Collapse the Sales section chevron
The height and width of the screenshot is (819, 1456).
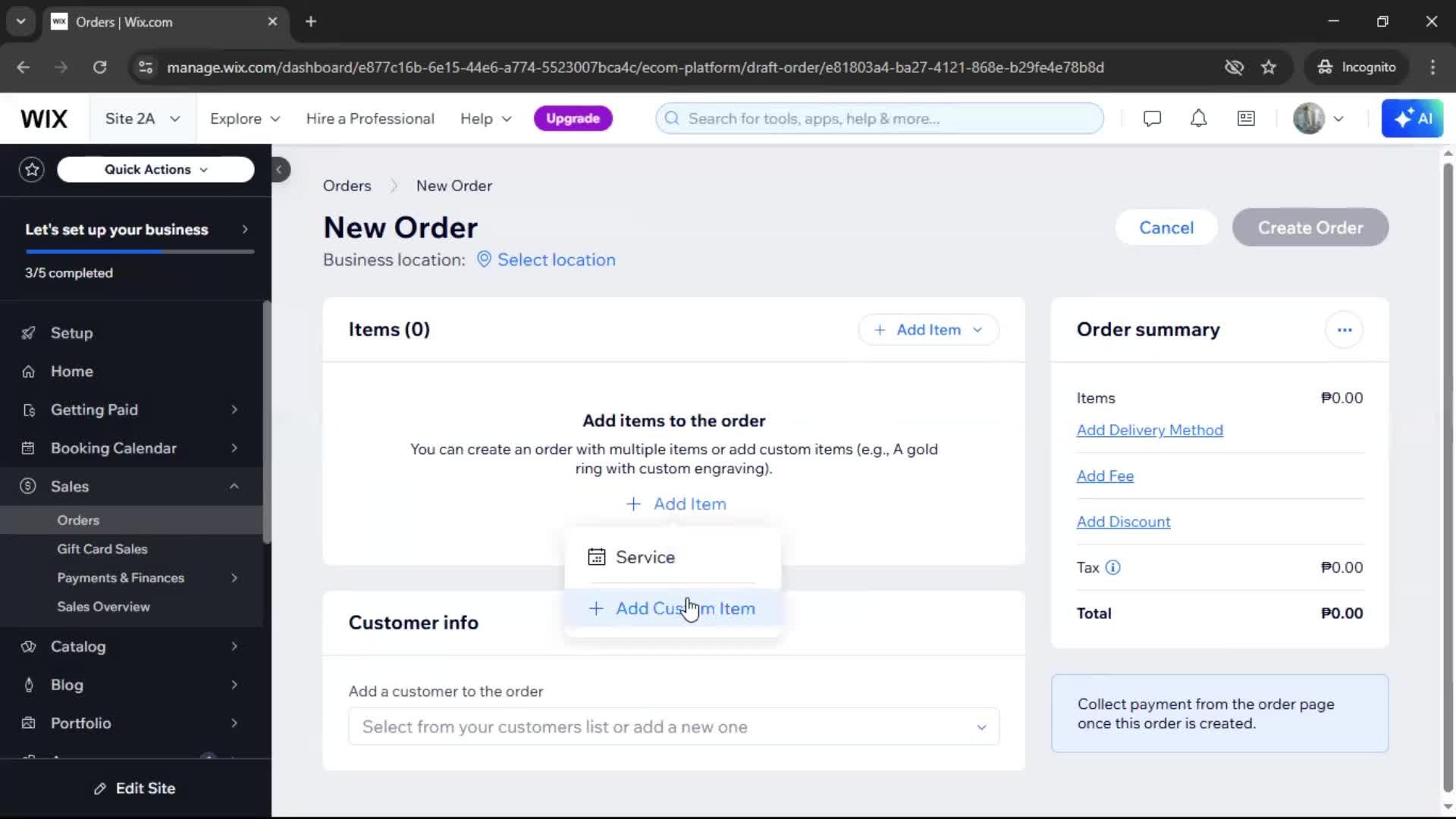coord(234,486)
